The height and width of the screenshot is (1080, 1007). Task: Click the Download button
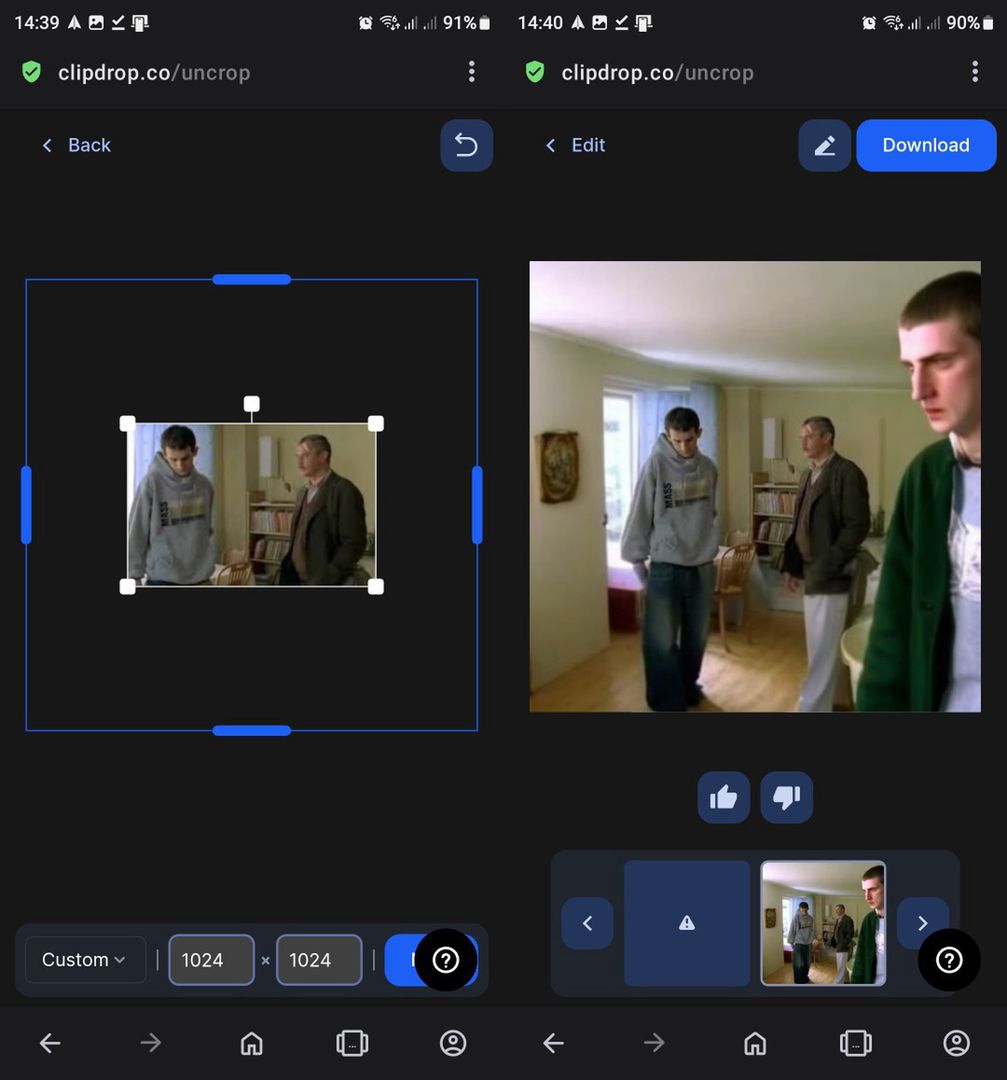point(926,145)
